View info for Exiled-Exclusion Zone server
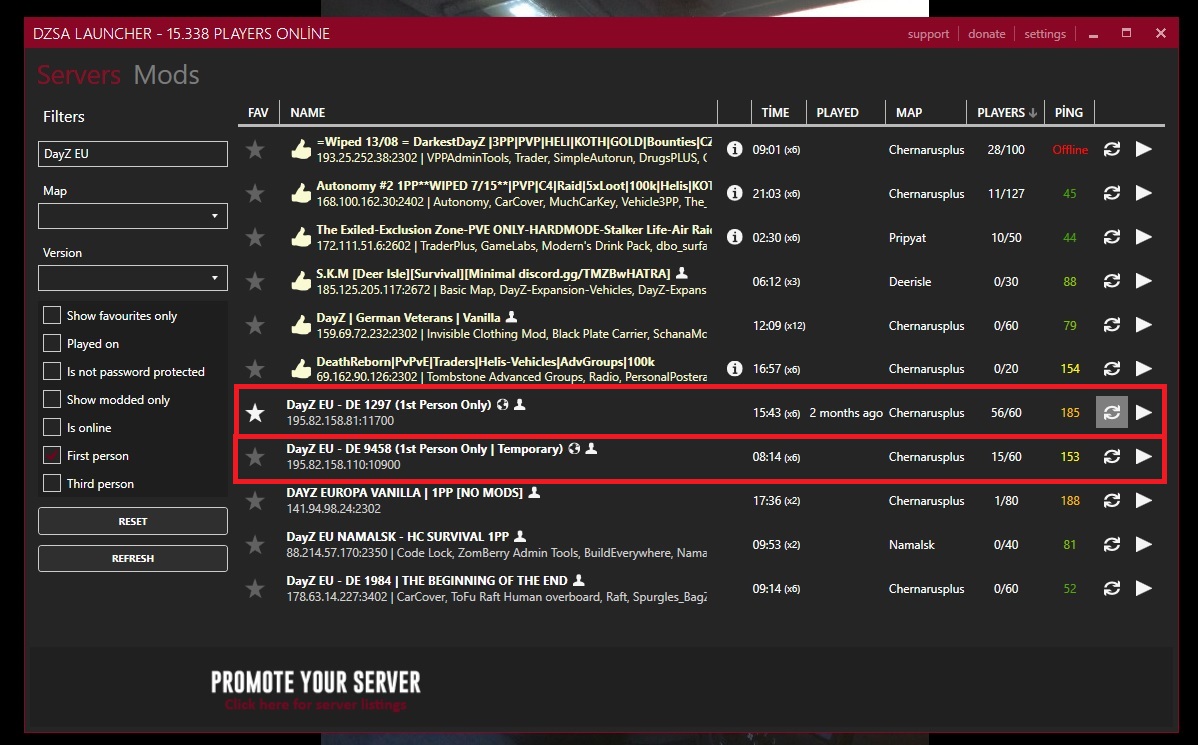The image size is (1198, 745). click(x=734, y=237)
